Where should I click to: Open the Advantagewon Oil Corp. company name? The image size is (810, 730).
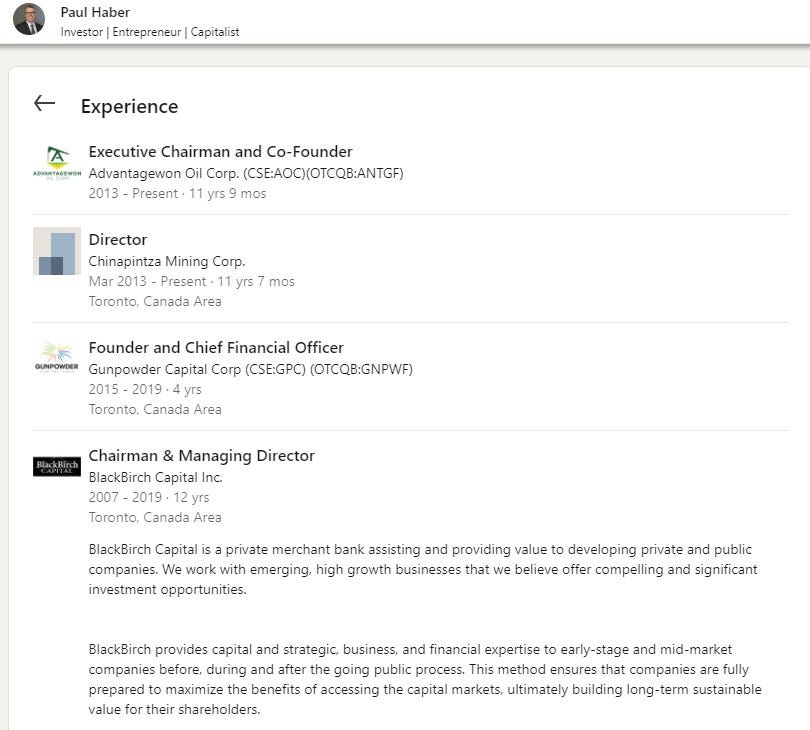[x=246, y=173]
